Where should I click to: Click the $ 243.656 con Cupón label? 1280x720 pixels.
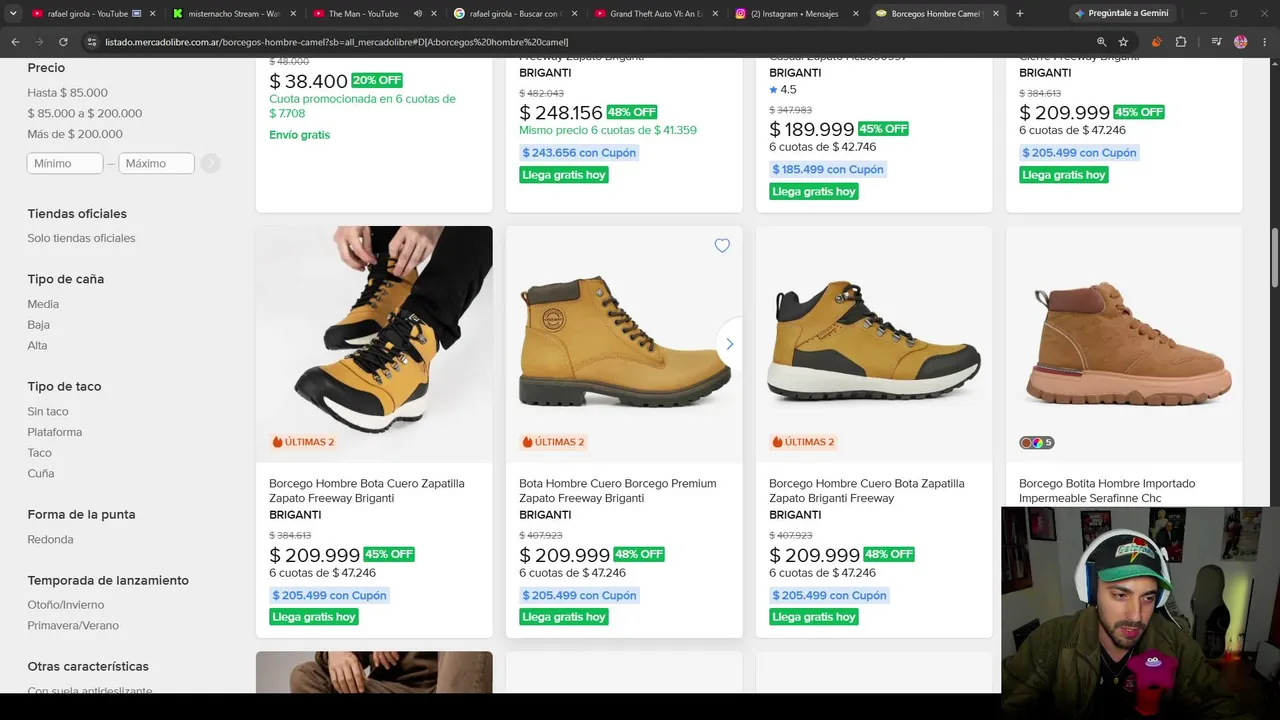579,153
